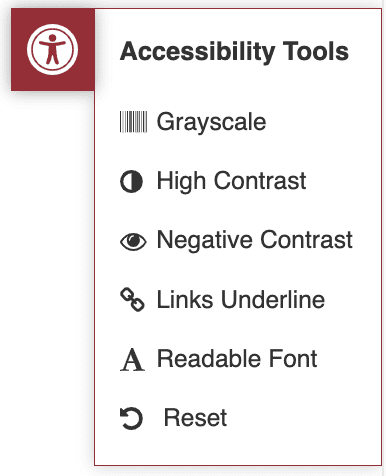Turn on the Readable Font option
Viewport: 386px width, 476px height.
pos(237,359)
